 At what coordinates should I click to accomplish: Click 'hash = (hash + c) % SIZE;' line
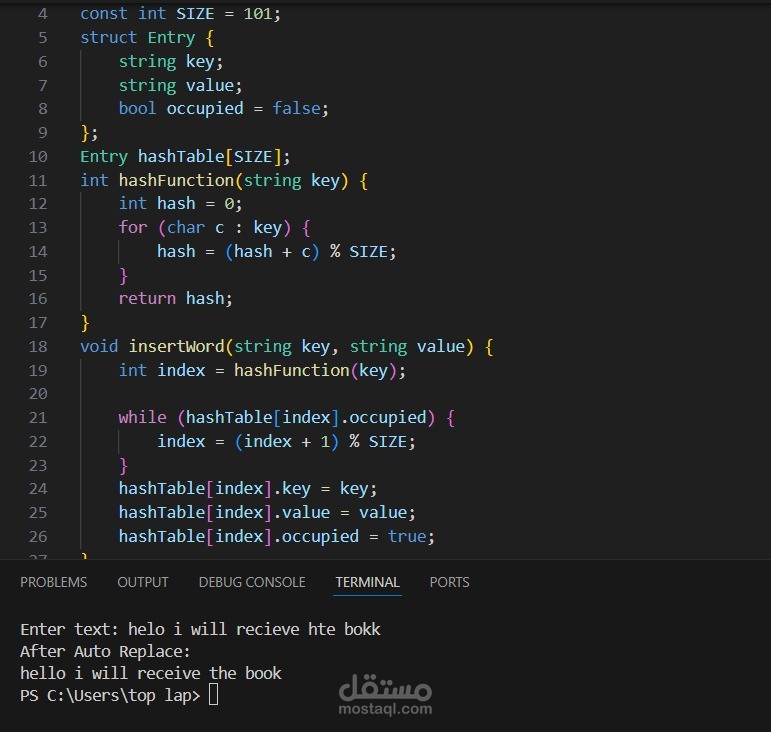pos(276,252)
